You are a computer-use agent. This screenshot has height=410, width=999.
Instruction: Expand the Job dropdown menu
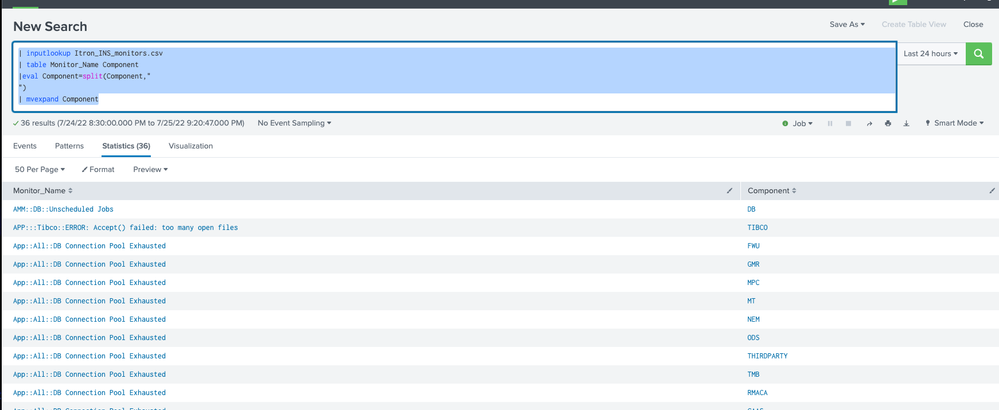(x=799, y=123)
